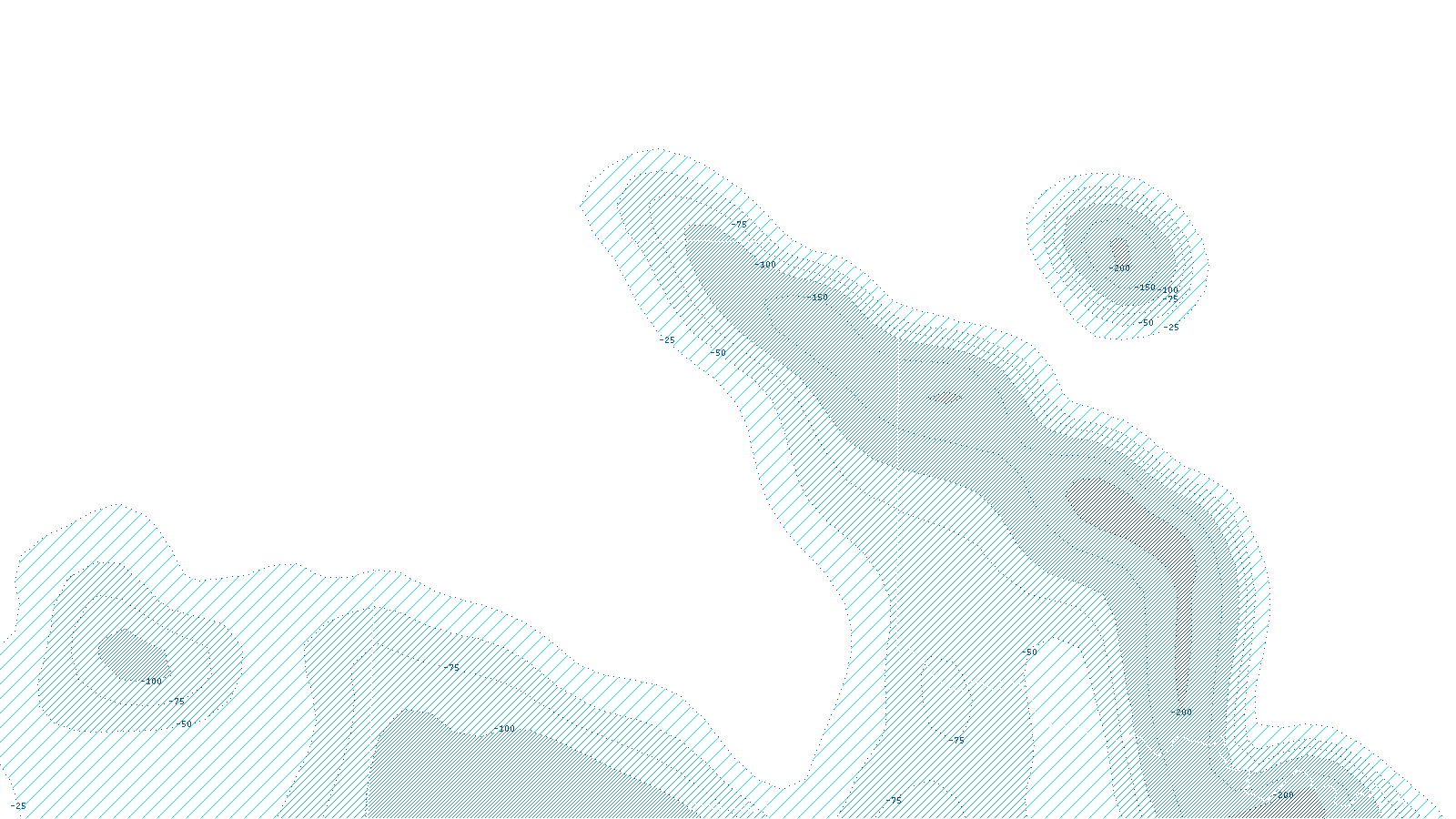Click the -75 label near the diagonal band's top tip

click(x=738, y=225)
